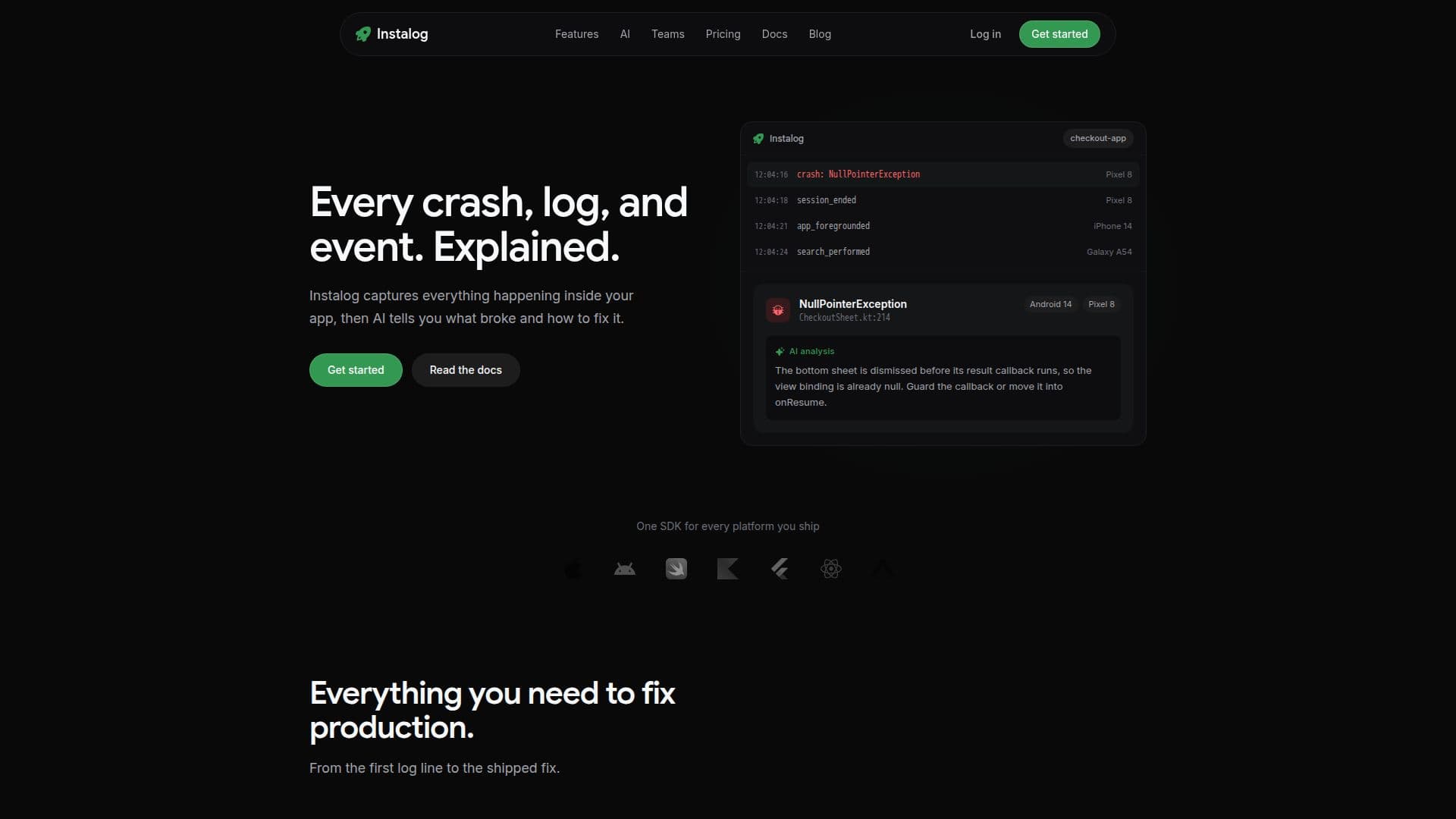Click the 12:04:16 timestamp

pos(770,174)
